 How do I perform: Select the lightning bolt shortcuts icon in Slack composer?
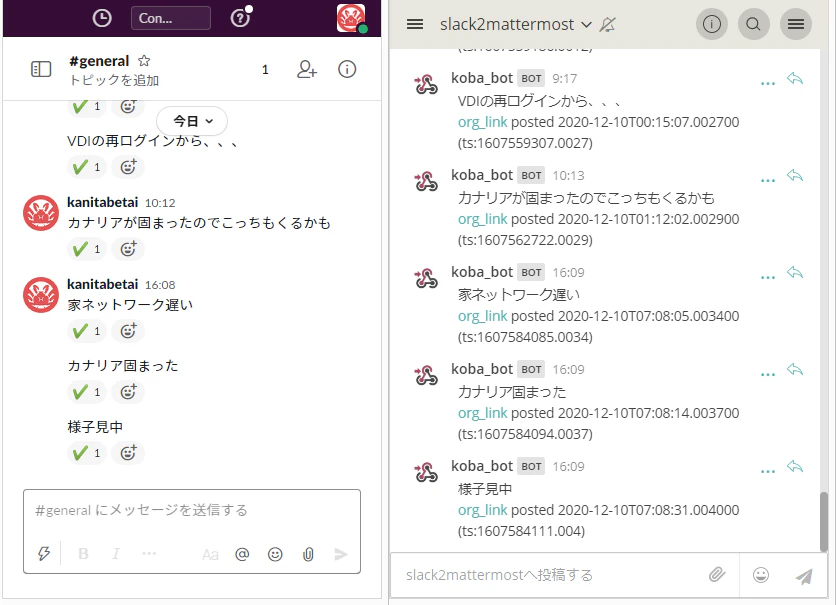[42, 553]
